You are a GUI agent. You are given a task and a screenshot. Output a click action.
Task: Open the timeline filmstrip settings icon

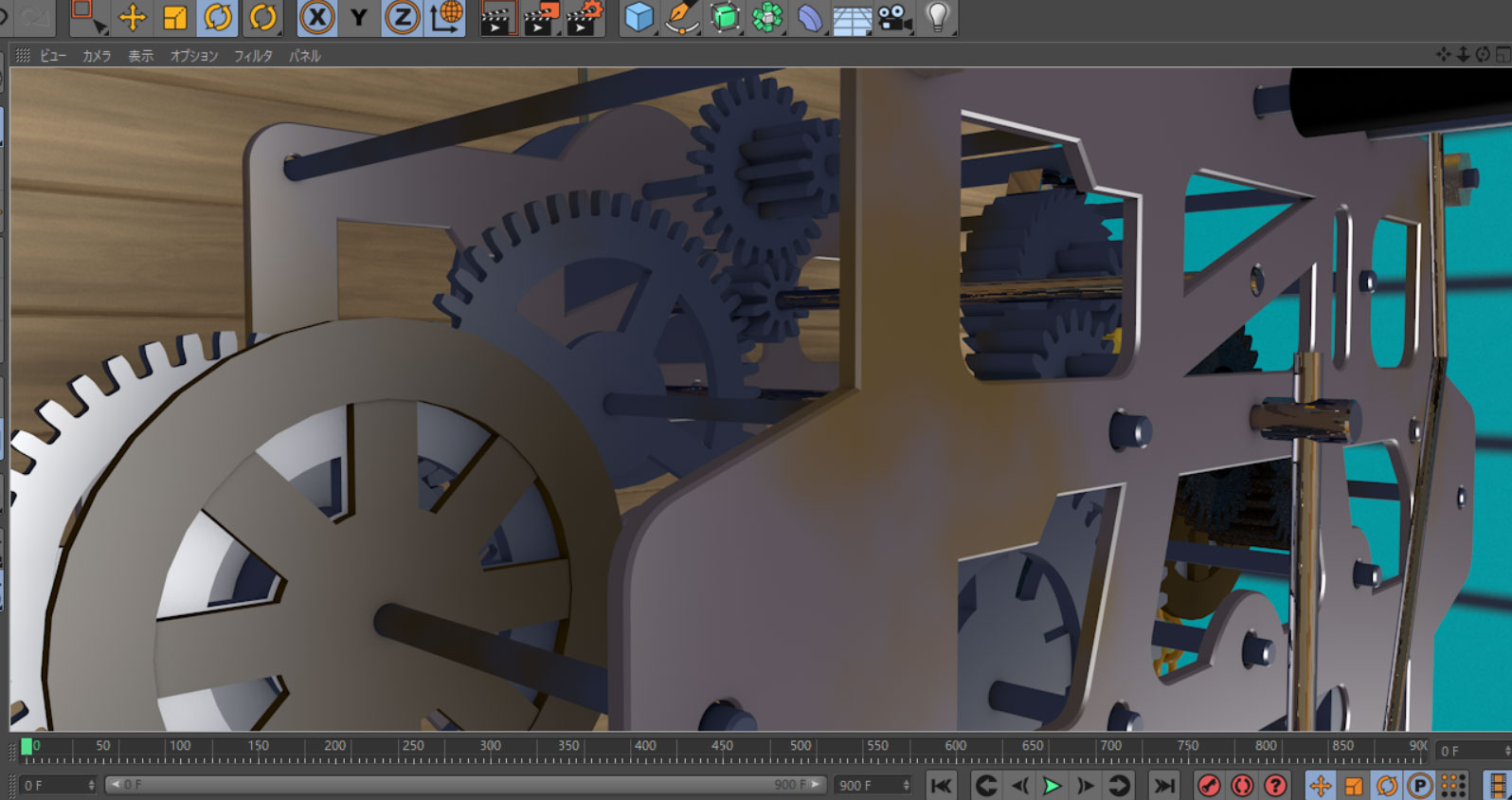coord(1497,786)
